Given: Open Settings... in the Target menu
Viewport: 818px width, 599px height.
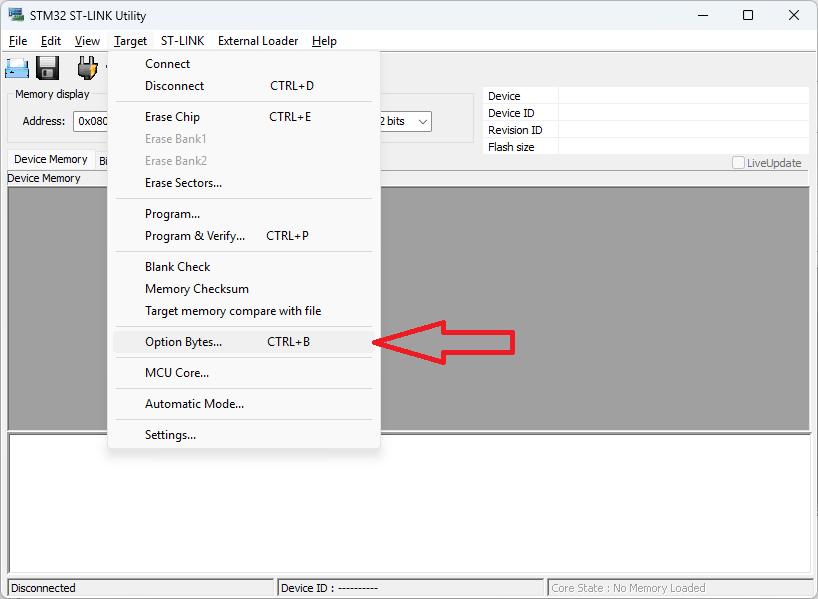Looking at the screenshot, I should pos(244,435).
